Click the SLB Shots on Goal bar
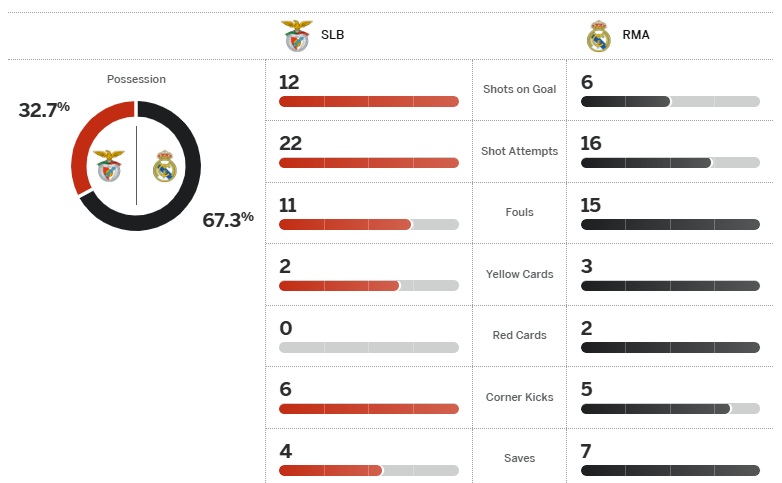The width and height of the screenshot is (782, 483). (x=368, y=101)
